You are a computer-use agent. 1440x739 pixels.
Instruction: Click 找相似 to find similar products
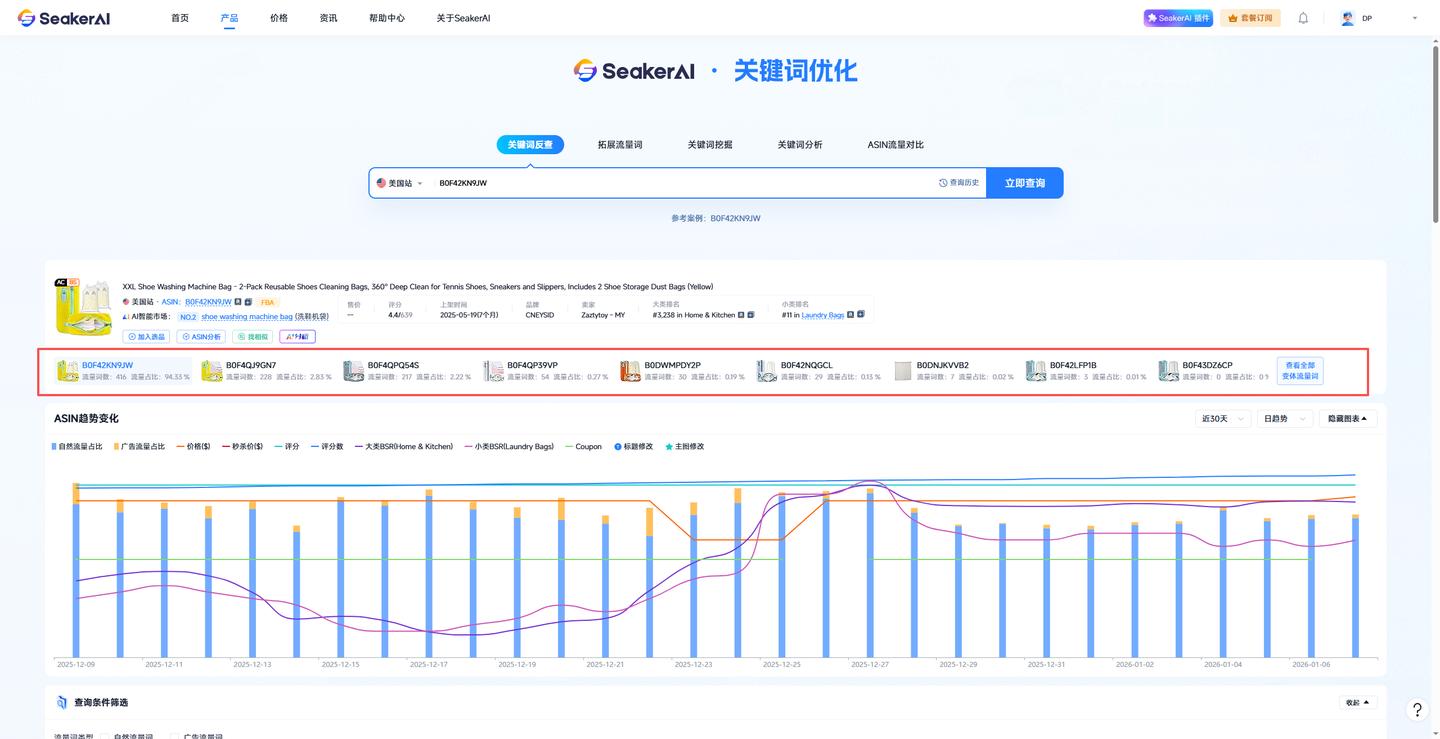(252, 336)
